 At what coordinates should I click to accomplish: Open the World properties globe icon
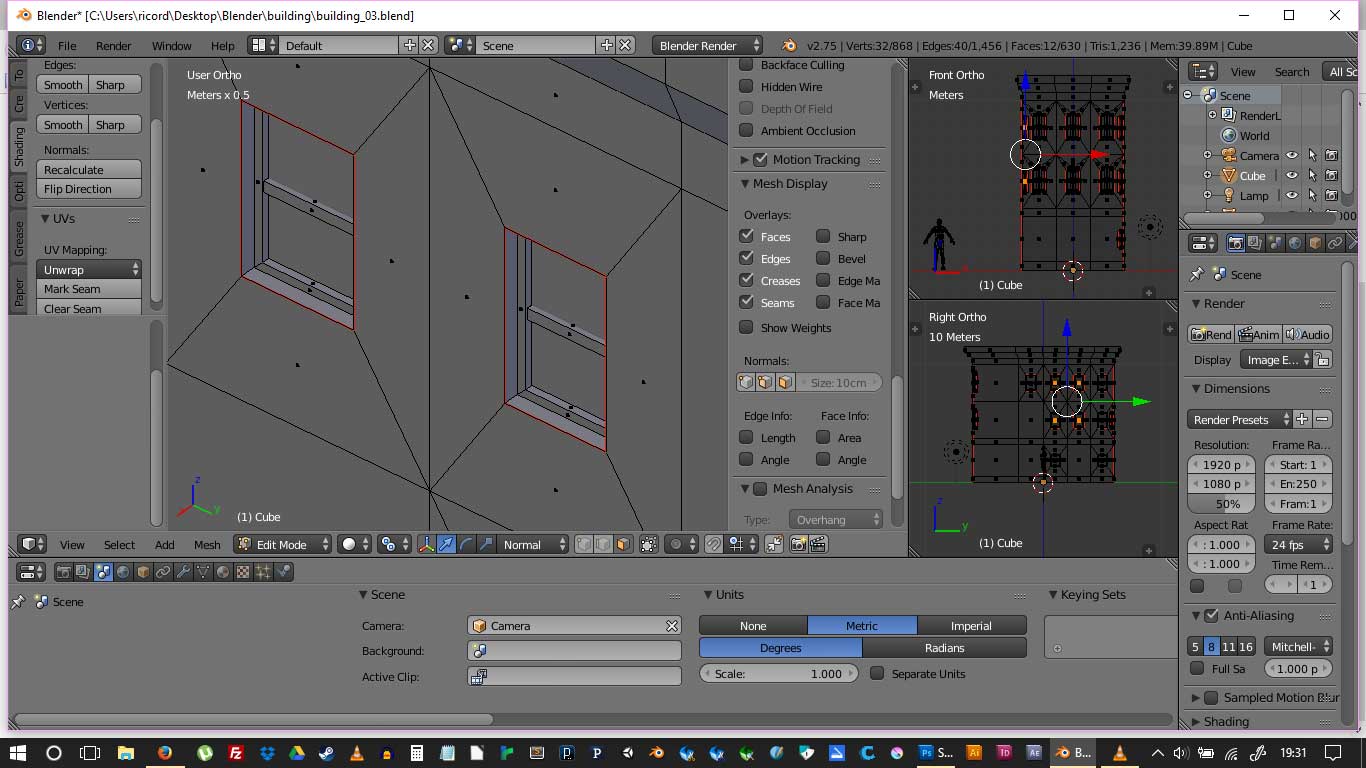click(x=123, y=572)
